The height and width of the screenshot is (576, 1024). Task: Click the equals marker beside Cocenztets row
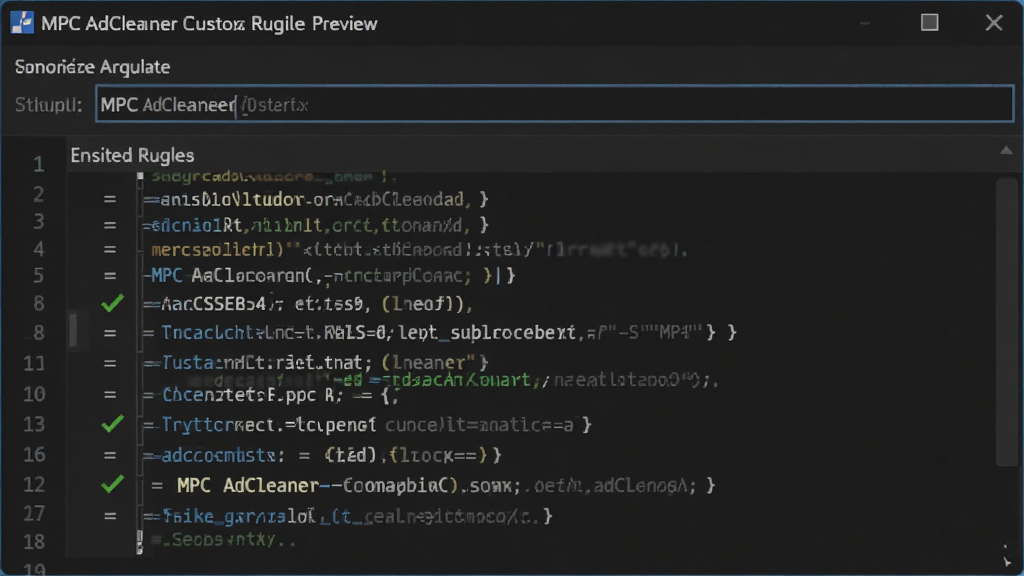coord(110,394)
